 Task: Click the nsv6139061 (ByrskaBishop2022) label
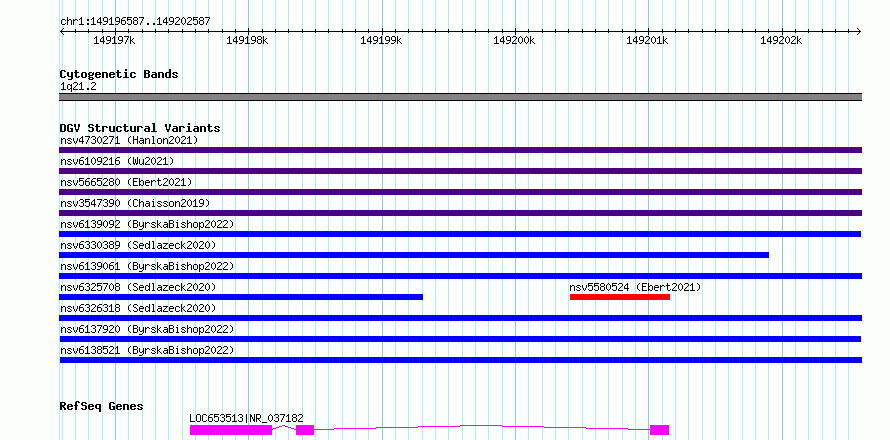pyautogui.click(x=147, y=266)
